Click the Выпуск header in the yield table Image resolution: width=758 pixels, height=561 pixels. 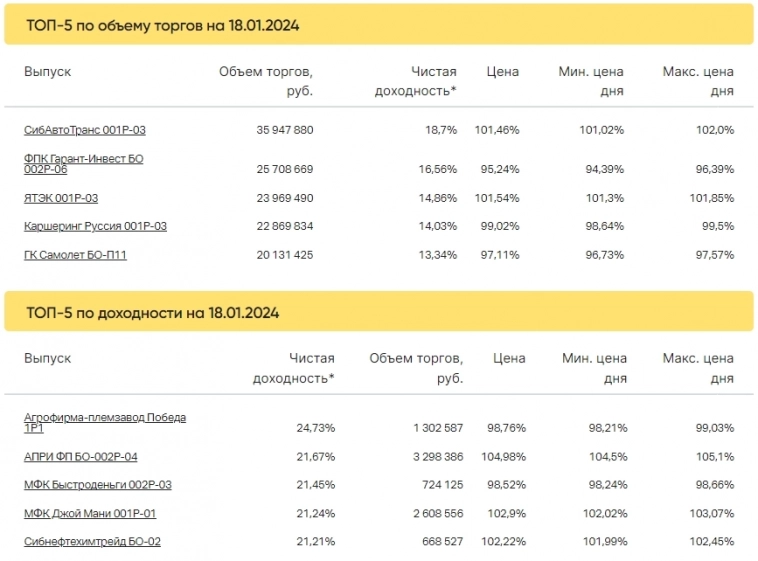[48, 358]
